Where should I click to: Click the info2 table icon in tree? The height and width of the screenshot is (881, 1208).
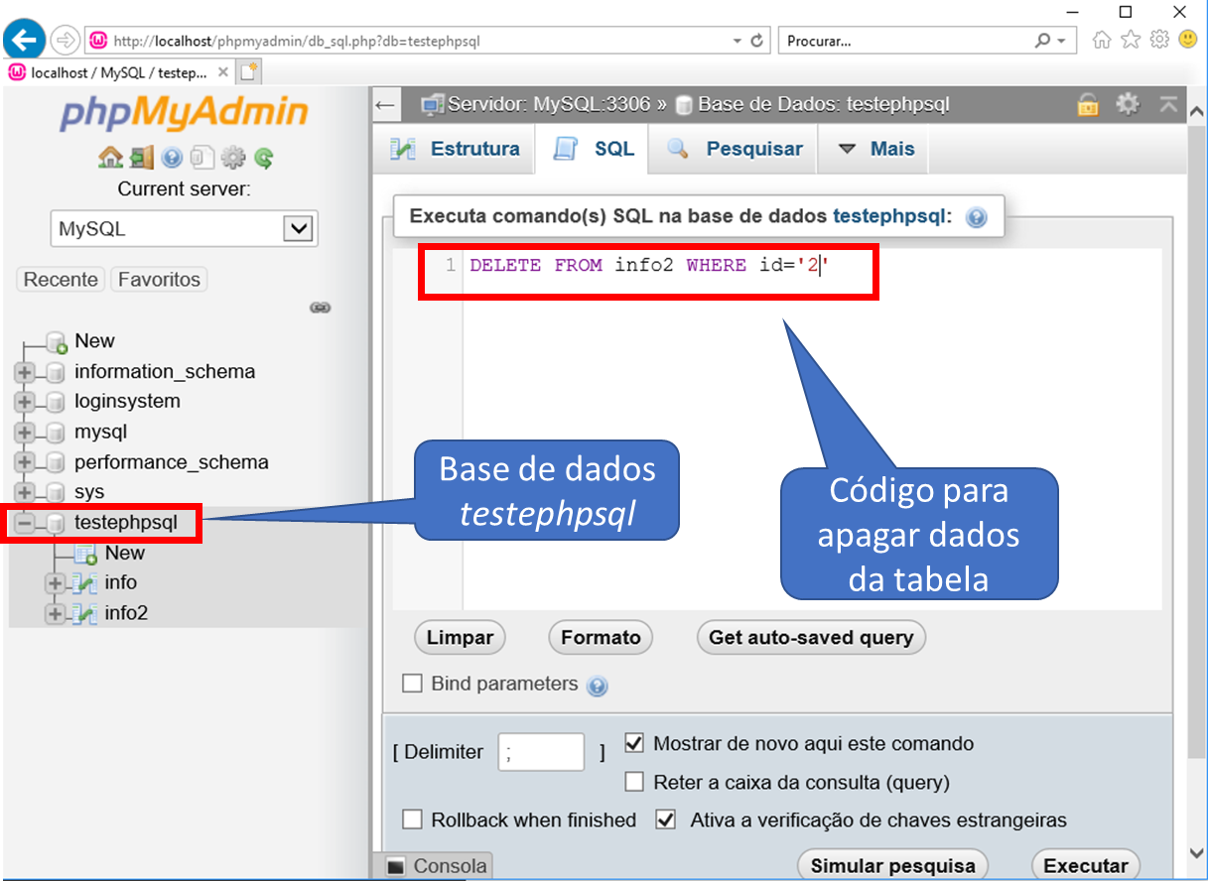pos(86,614)
